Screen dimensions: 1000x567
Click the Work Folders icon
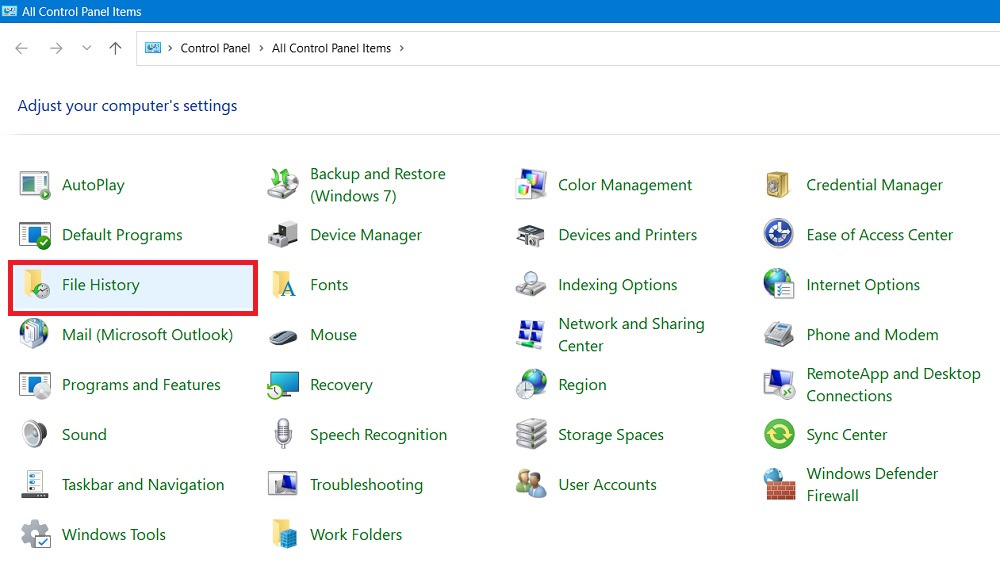click(284, 534)
